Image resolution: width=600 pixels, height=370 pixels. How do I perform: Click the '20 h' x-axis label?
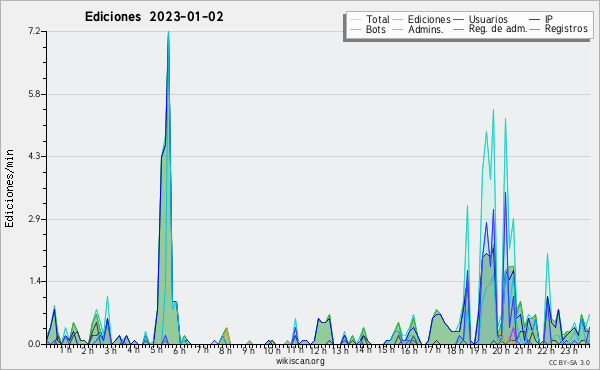501,350
